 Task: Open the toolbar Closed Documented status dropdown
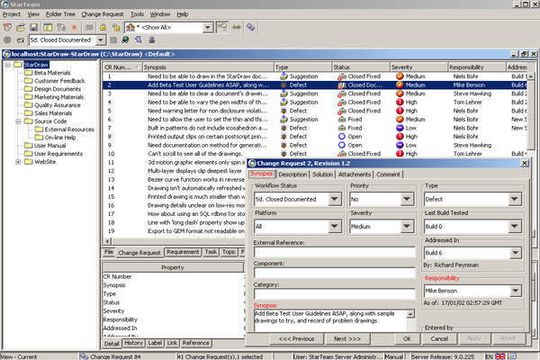click(x=100, y=40)
